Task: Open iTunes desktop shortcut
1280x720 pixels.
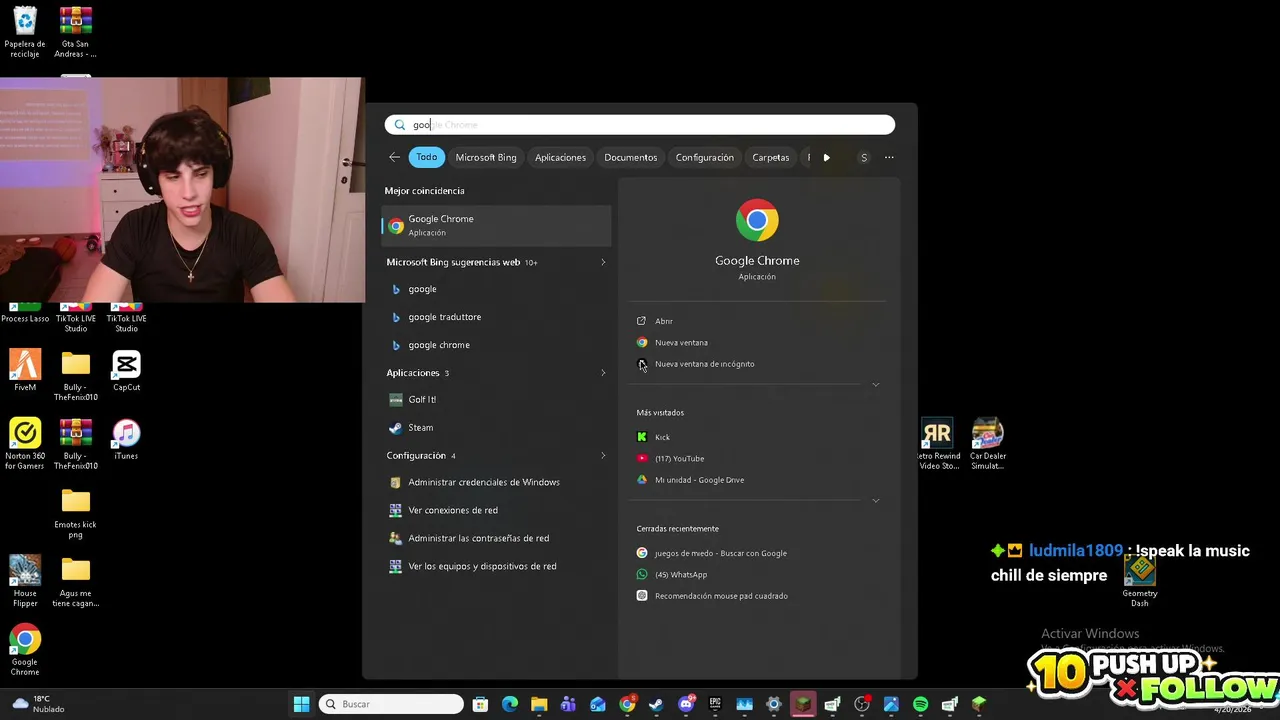Action: [x=126, y=439]
